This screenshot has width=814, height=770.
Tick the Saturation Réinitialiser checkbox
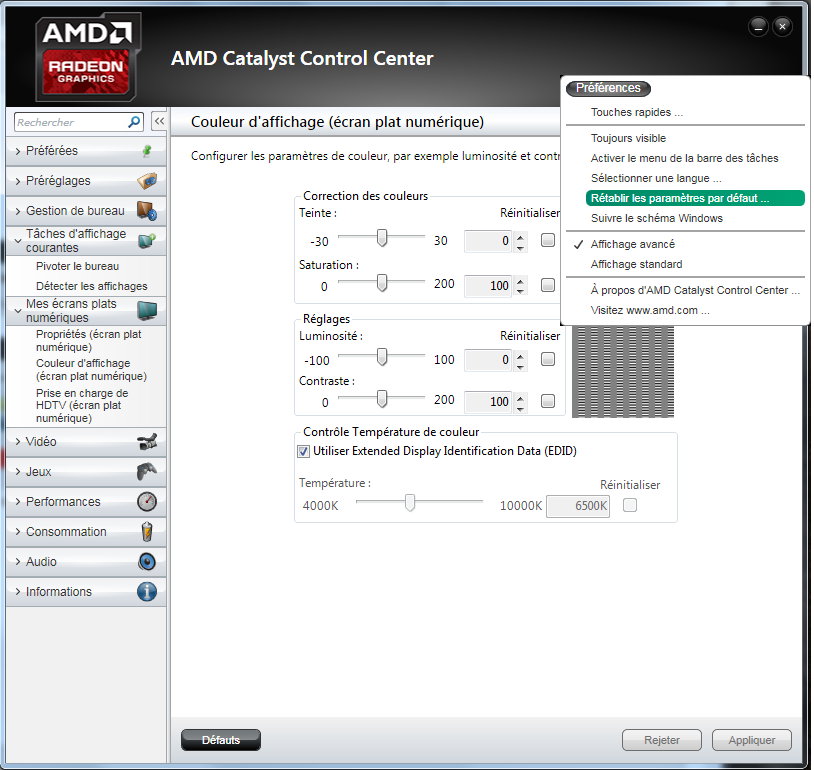click(x=548, y=285)
